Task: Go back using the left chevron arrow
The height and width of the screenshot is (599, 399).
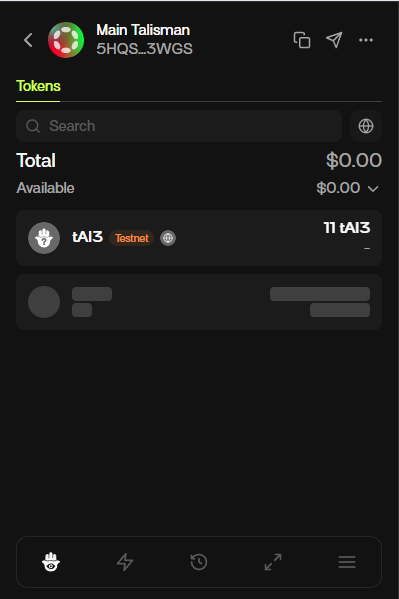Action: click(x=28, y=40)
